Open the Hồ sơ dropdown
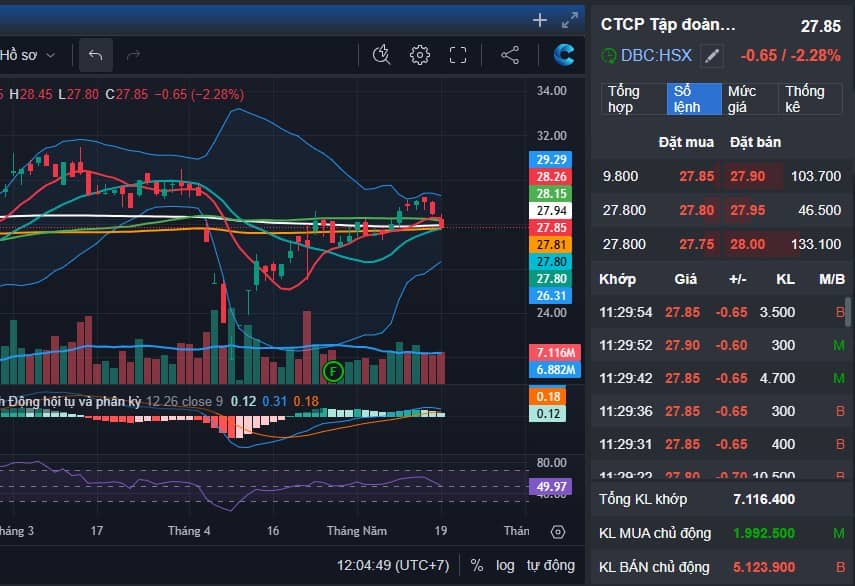The image size is (855, 586). point(28,55)
